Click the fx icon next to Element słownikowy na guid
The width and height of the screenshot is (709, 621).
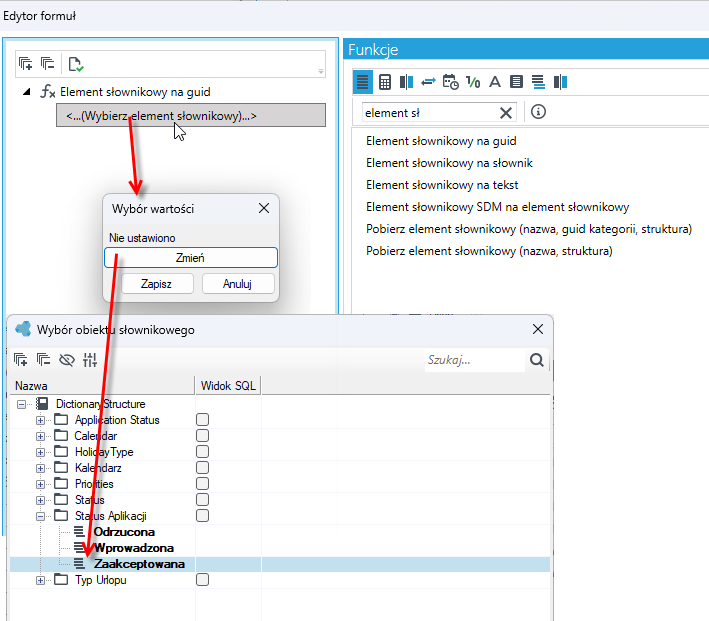click(x=47, y=92)
